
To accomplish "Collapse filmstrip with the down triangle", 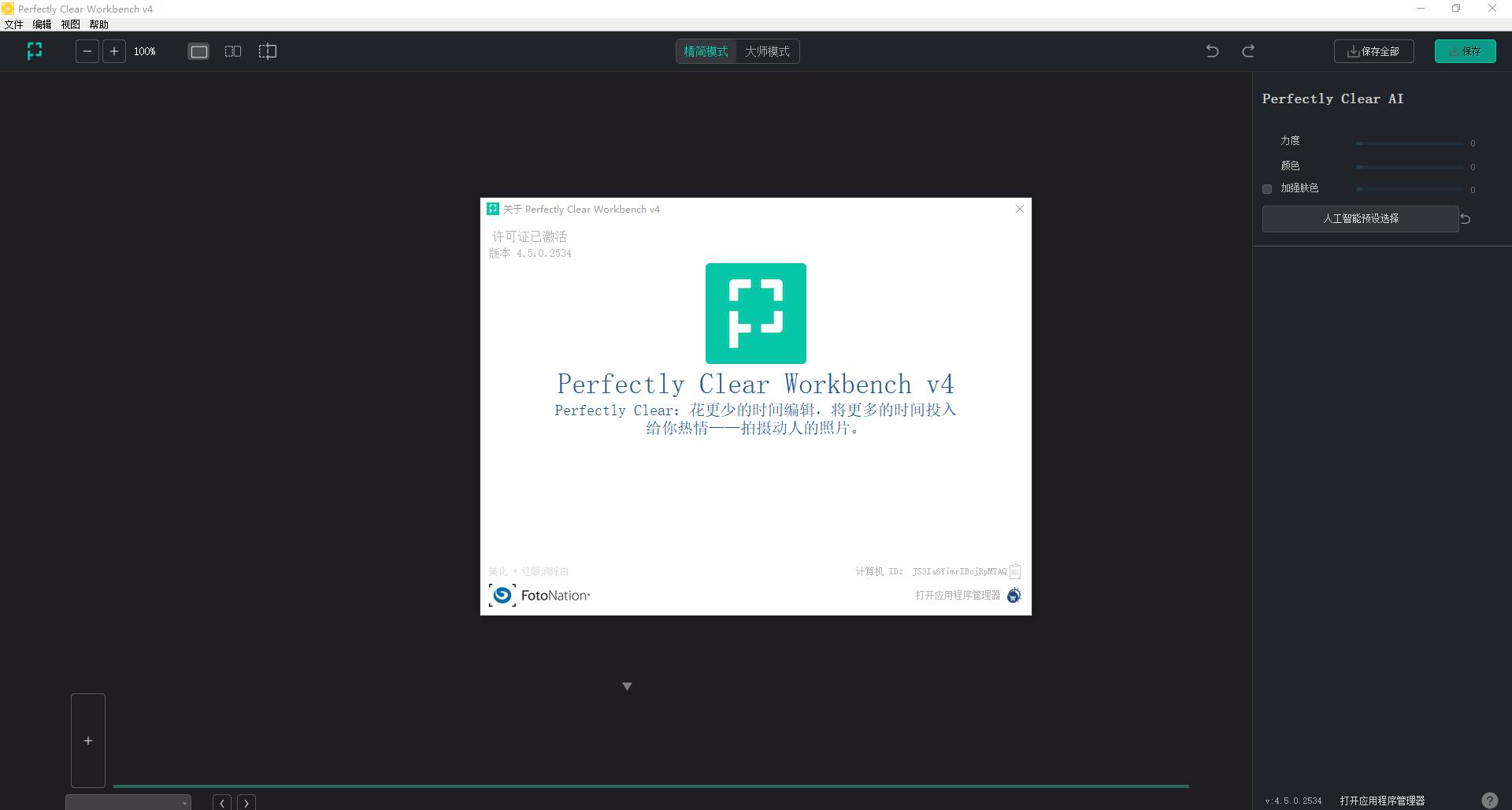I will [x=627, y=686].
